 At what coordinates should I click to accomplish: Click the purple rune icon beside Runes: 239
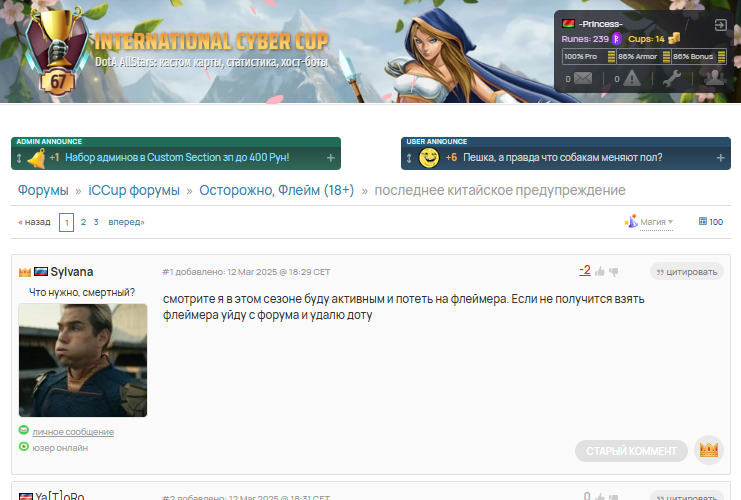tap(616, 39)
